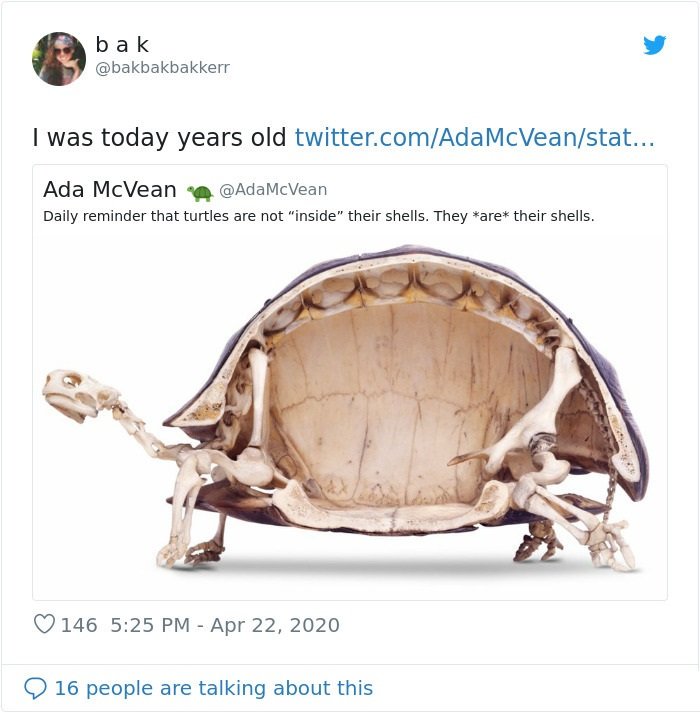700x713 pixels.
Task: Open the "b a k" display name
Action: pyautogui.click(x=122, y=45)
